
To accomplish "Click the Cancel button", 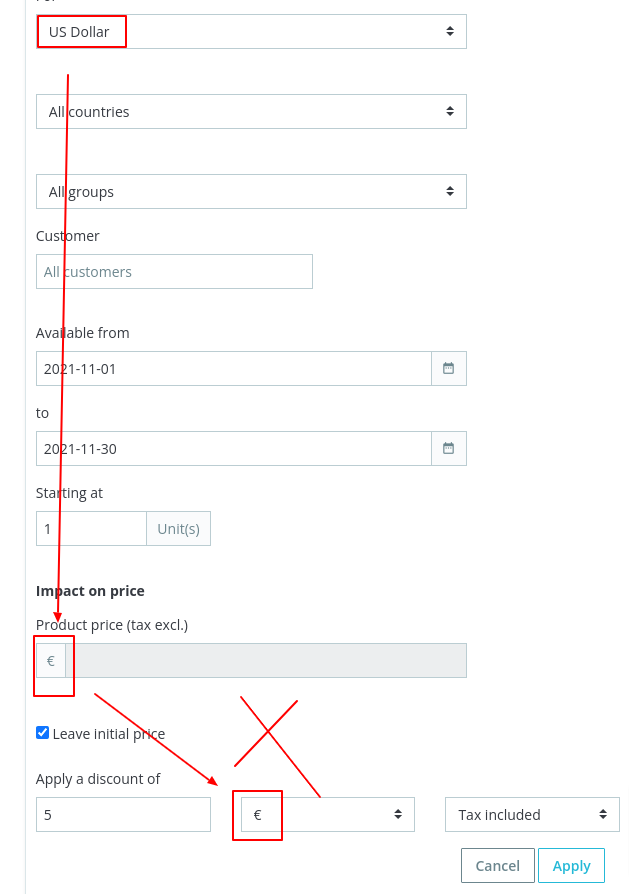I will click(497, 865).
